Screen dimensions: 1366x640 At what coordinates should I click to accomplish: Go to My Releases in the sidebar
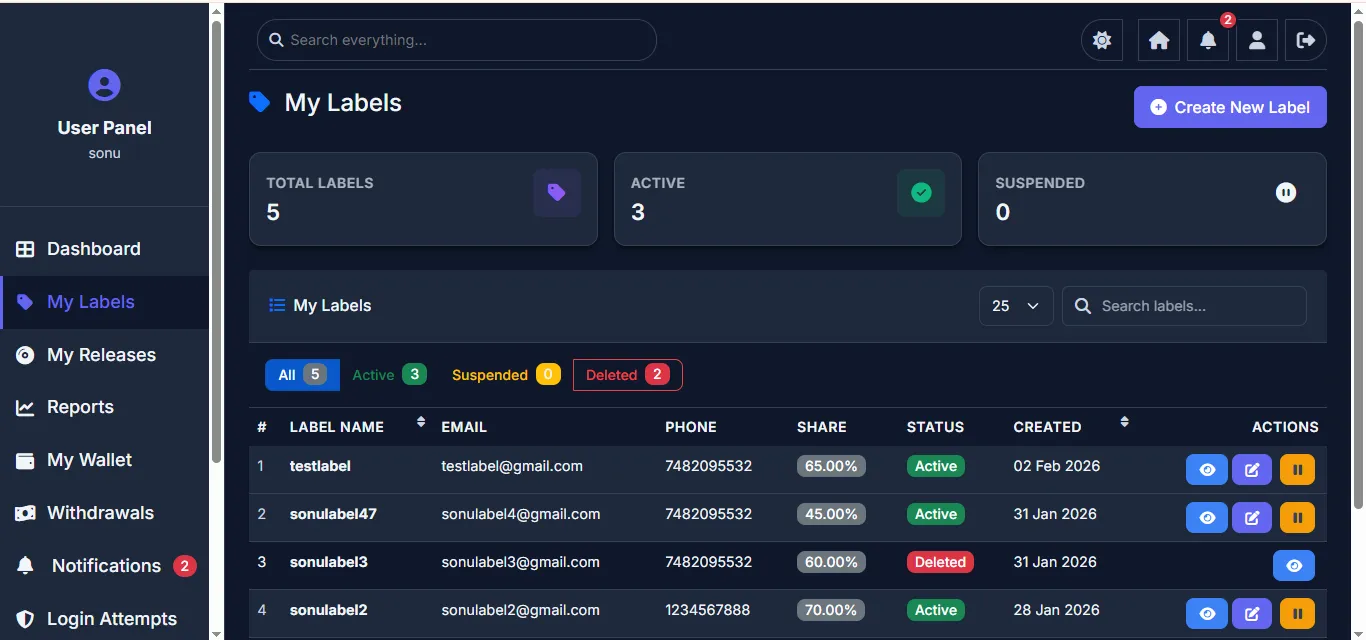pyautogui.click(x=104, y=355)
